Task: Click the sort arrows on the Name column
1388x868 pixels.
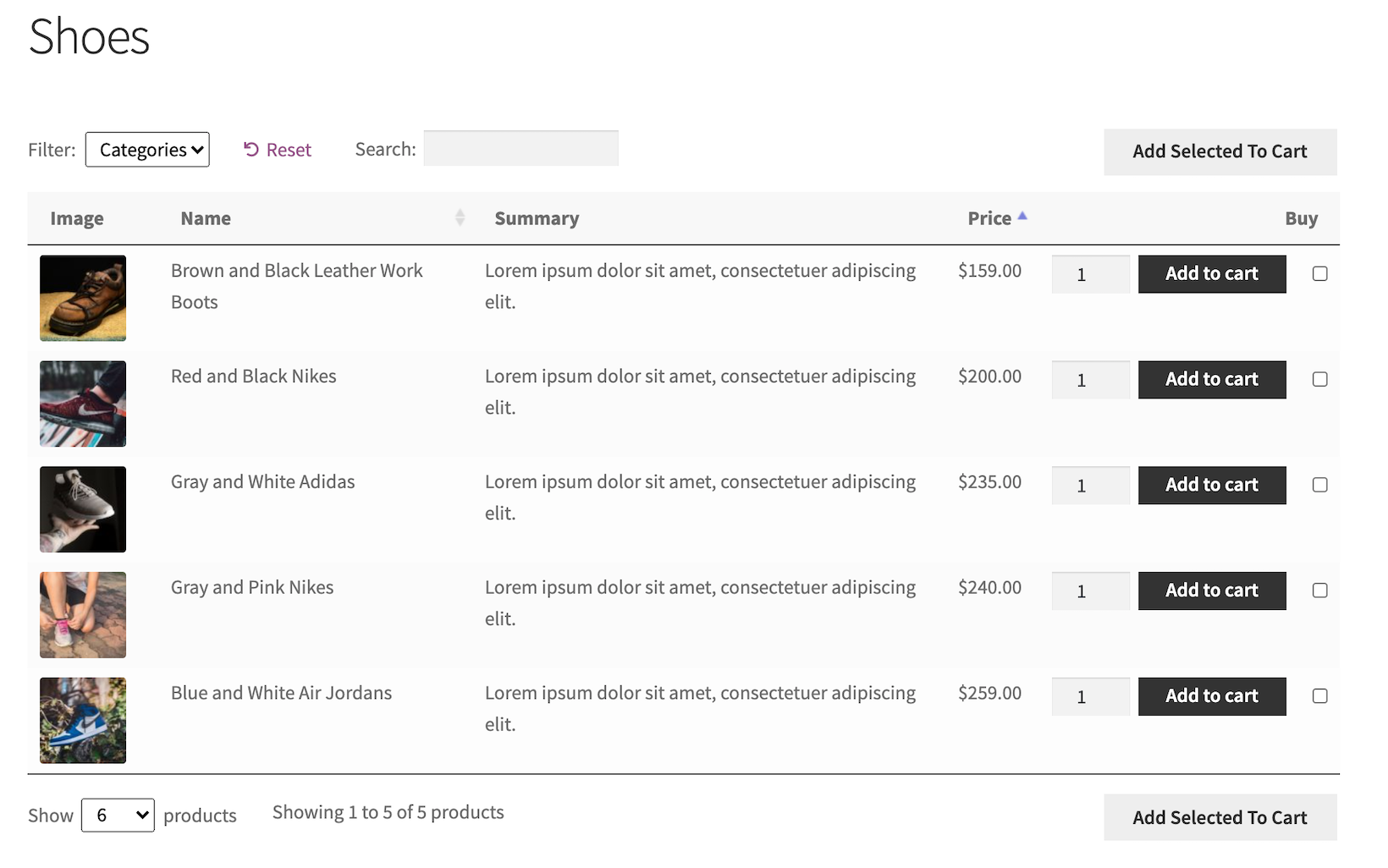Action: pos(459,217)
